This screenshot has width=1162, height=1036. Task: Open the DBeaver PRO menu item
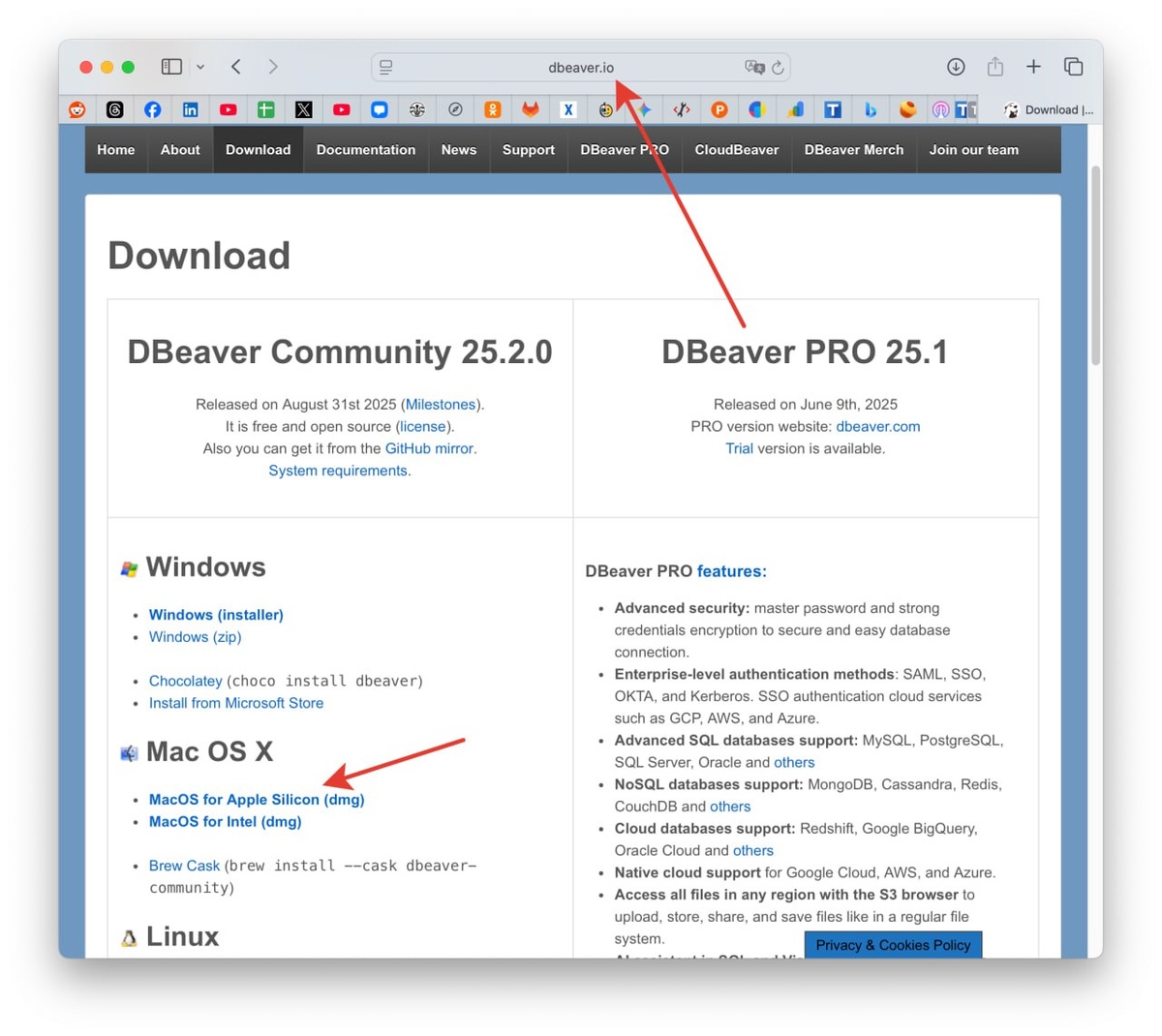(x=625, y=150)
